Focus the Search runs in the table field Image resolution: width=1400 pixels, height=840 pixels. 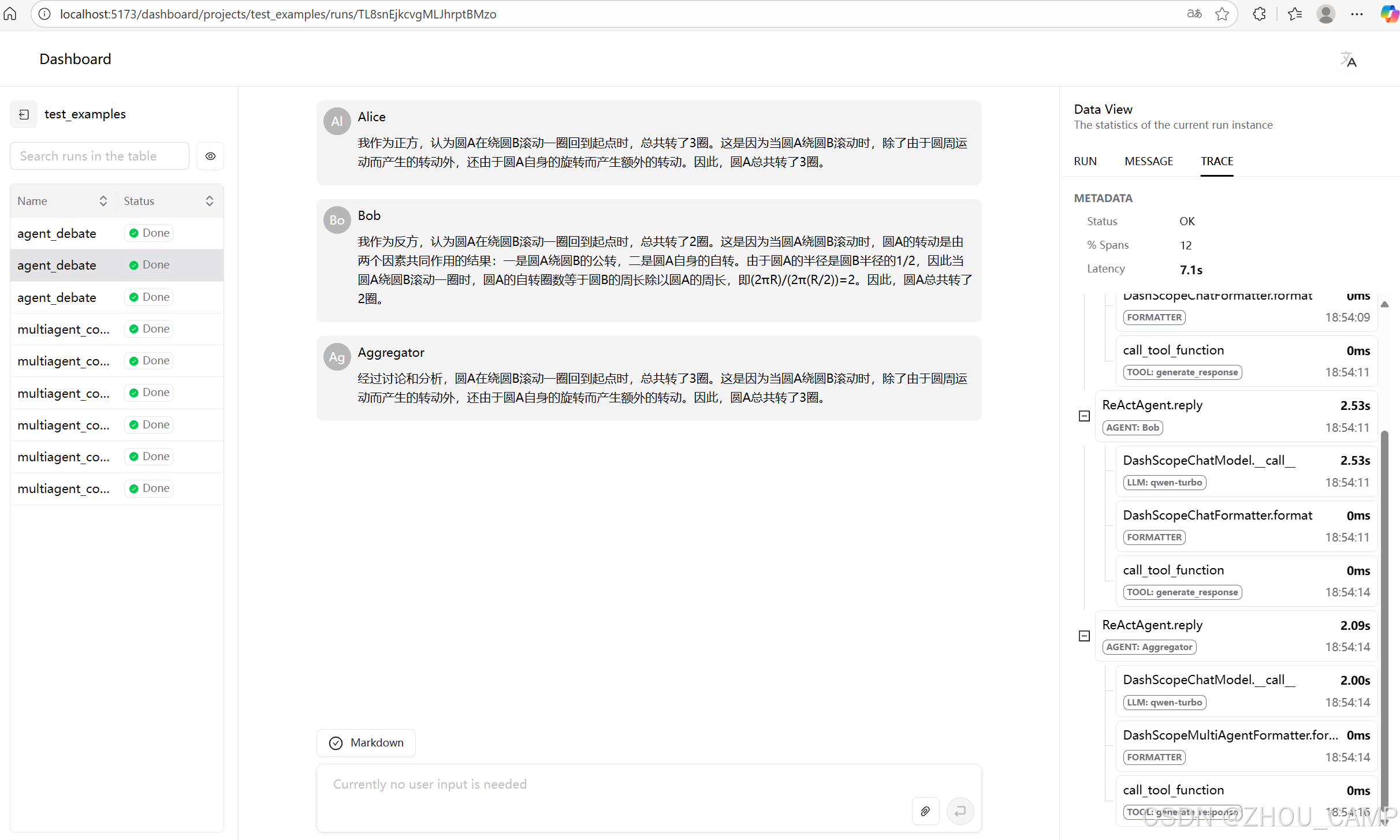[x=99, y=156]
